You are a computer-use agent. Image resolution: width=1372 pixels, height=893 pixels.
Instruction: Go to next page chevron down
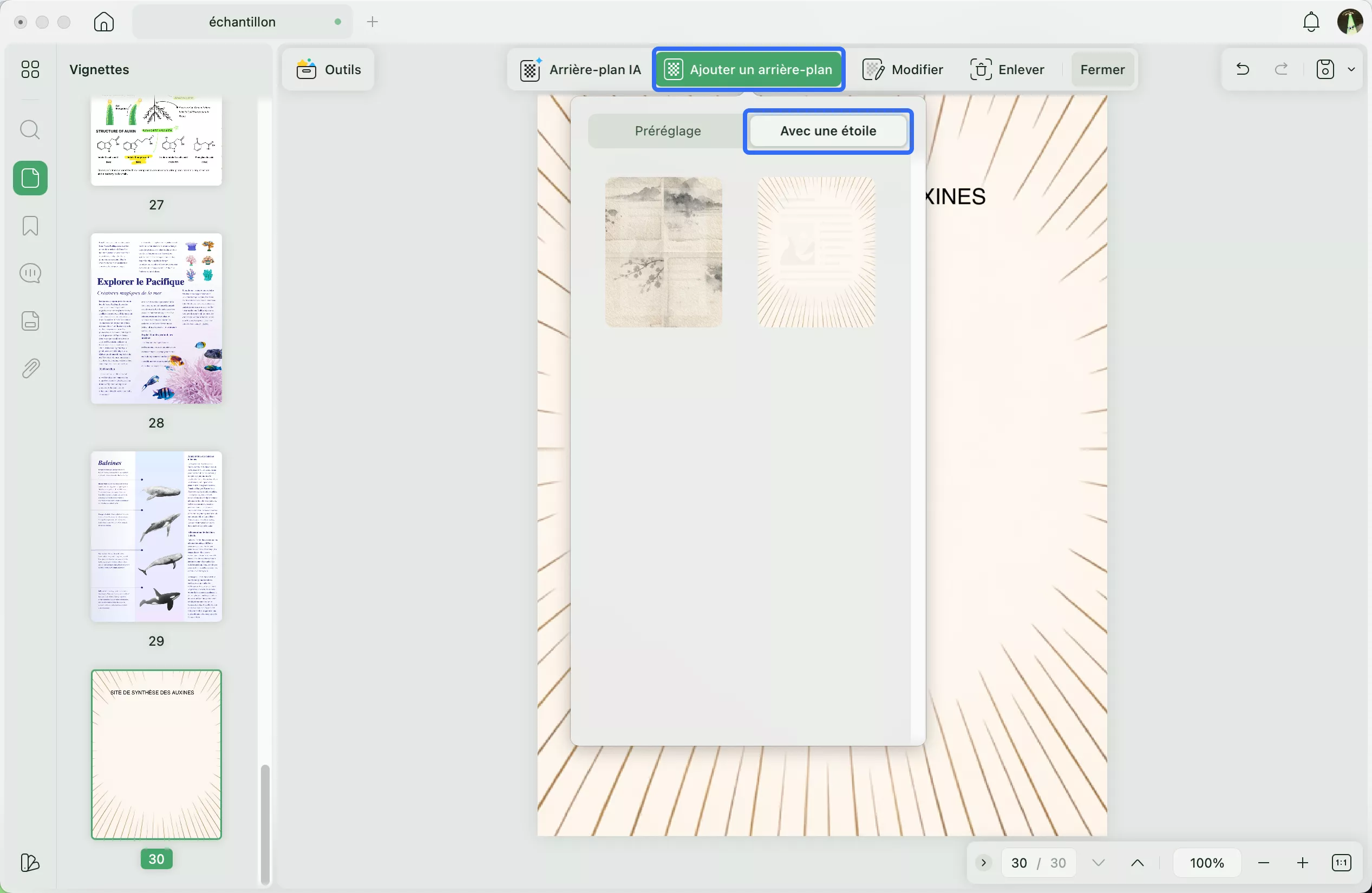click(1098, 863)
